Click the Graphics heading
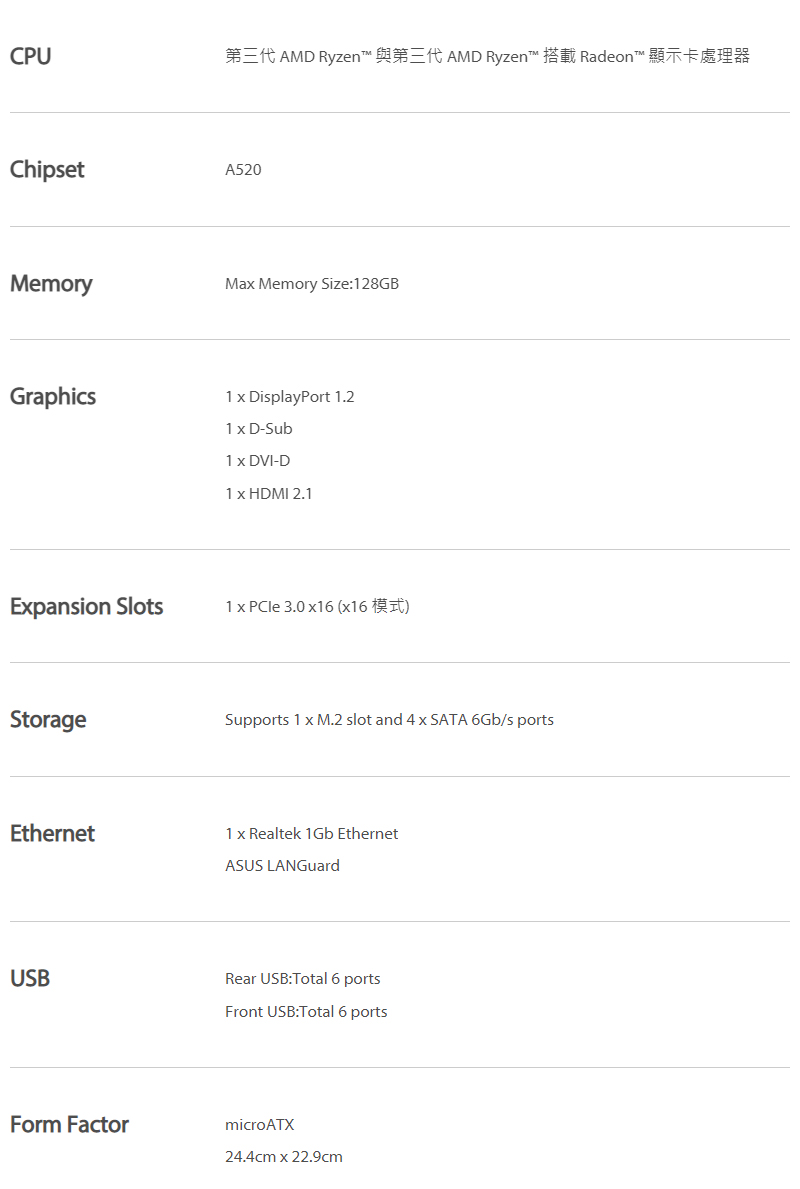Screen dimensions: 800x1189 click(x=53, y=397)
